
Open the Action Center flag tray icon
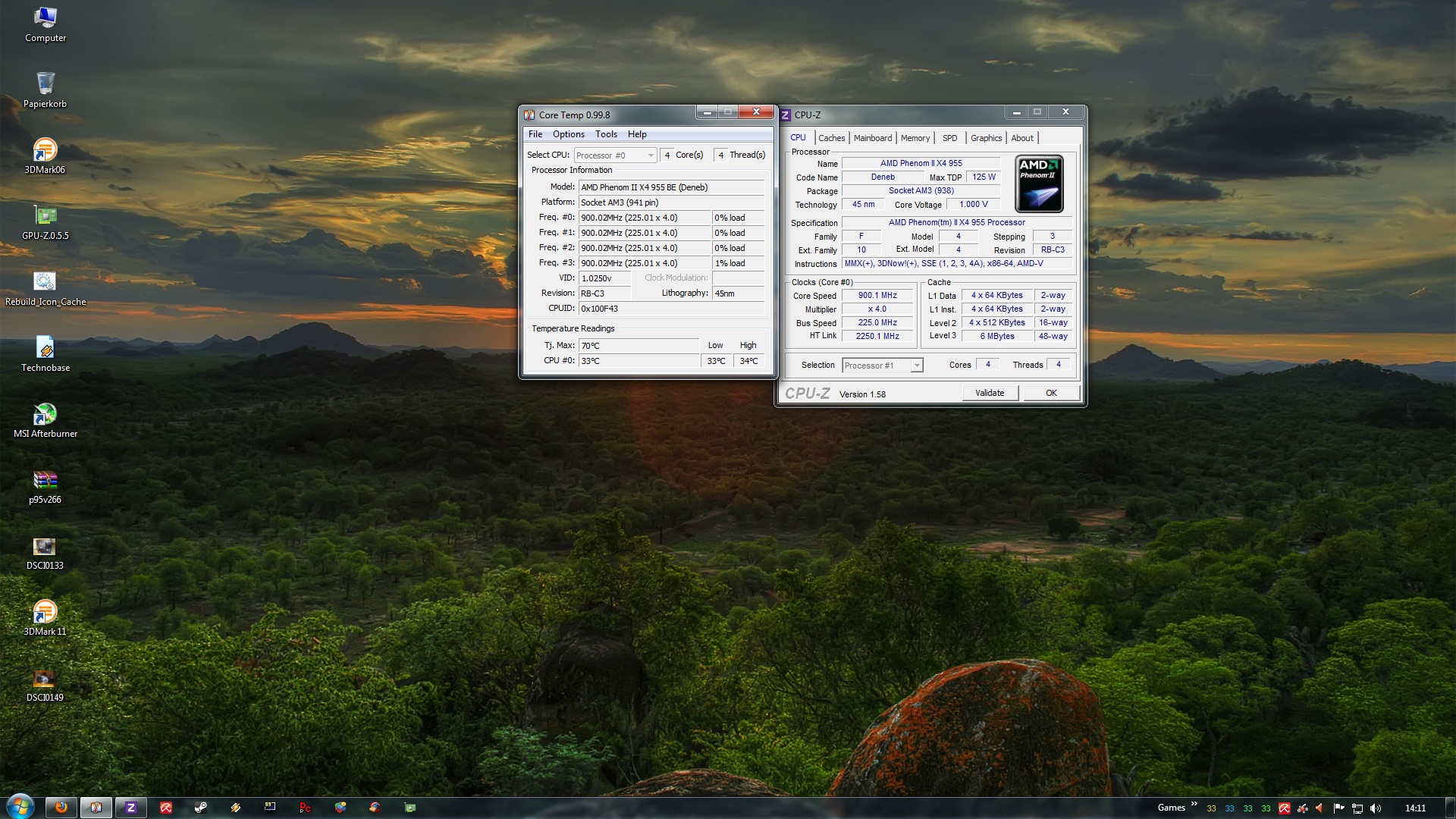[x=1338, y=808]
